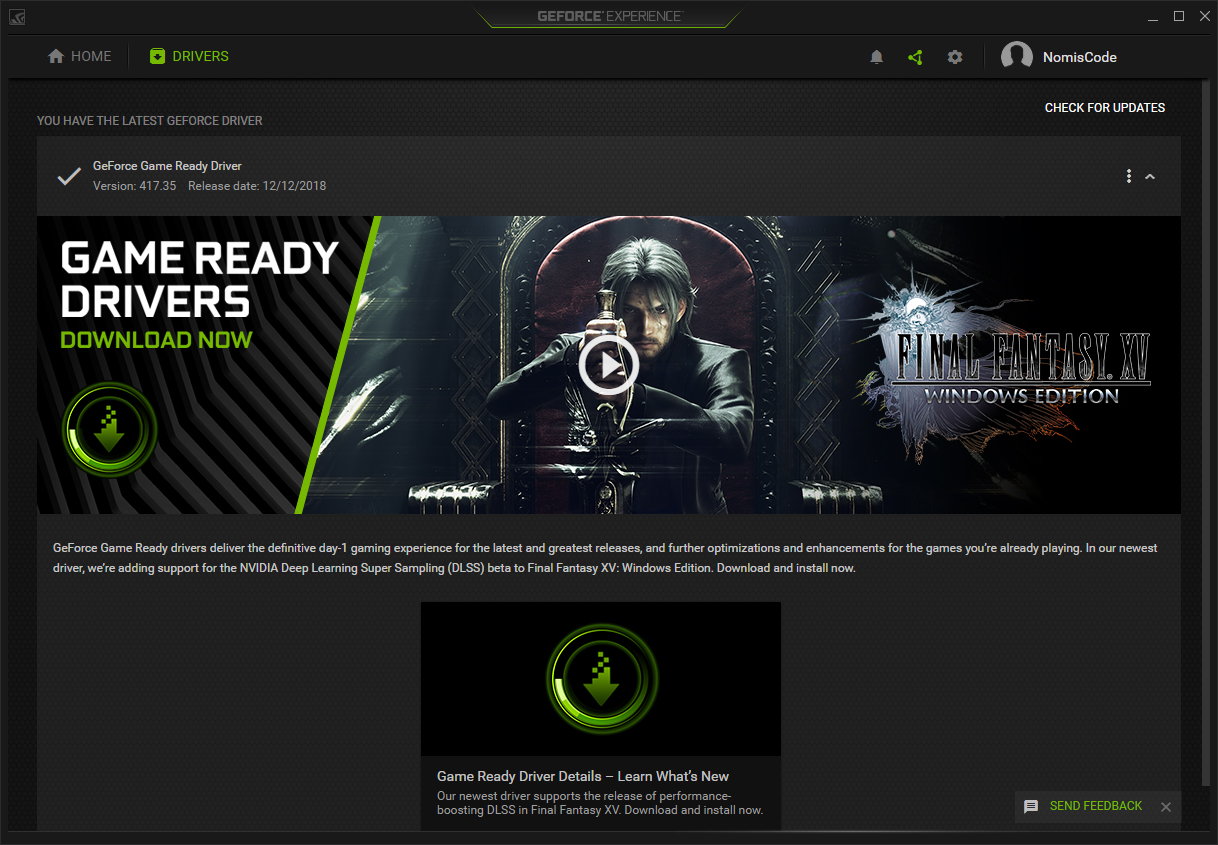Open the notifications bell icon
This screenshot has height=845, width=1218.
[877, 57]
